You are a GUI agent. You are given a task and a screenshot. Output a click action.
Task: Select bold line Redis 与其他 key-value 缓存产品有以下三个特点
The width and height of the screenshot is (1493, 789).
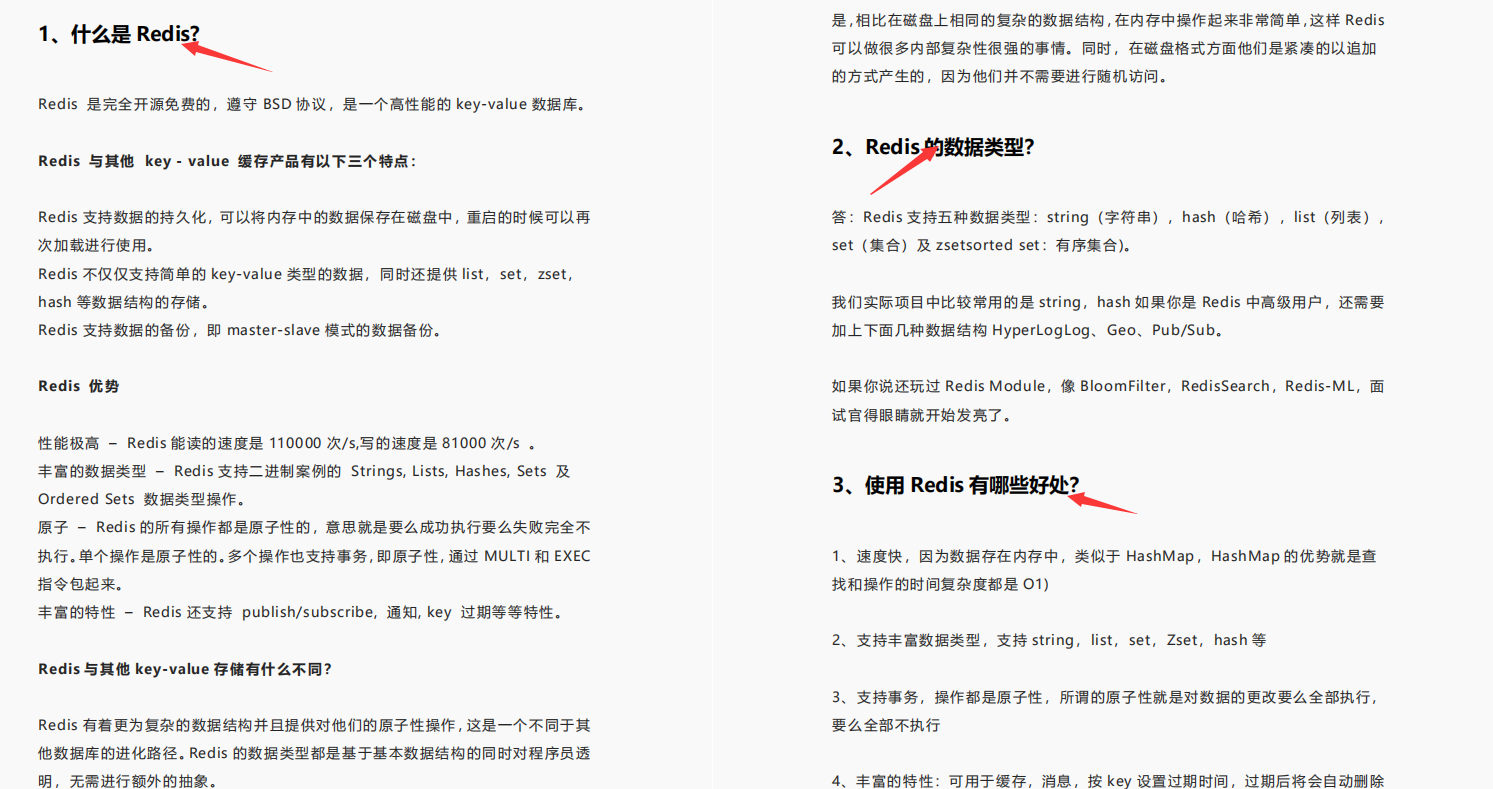tap(227, 160)
